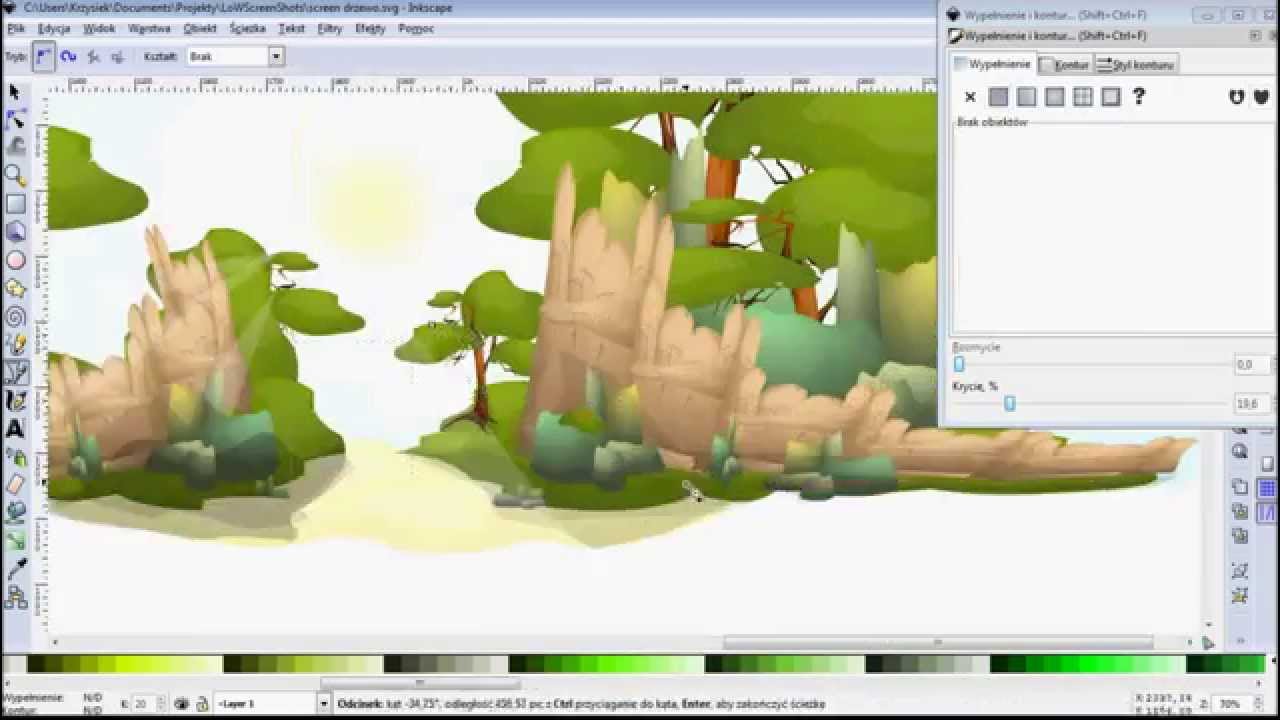
Task: Collapse the docked Fill and Stroke dialog
Action: pos(1253,35)
